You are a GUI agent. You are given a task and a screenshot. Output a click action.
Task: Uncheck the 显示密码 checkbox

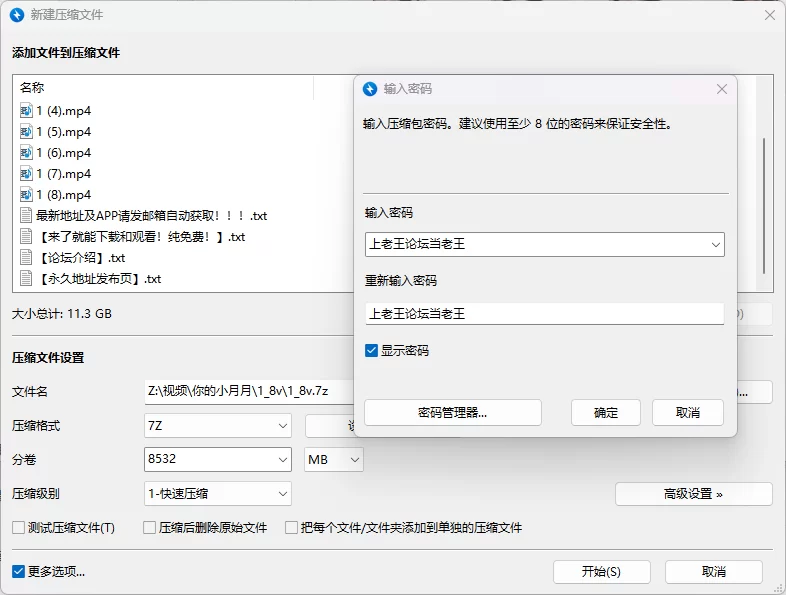click(x=372, y=351)
